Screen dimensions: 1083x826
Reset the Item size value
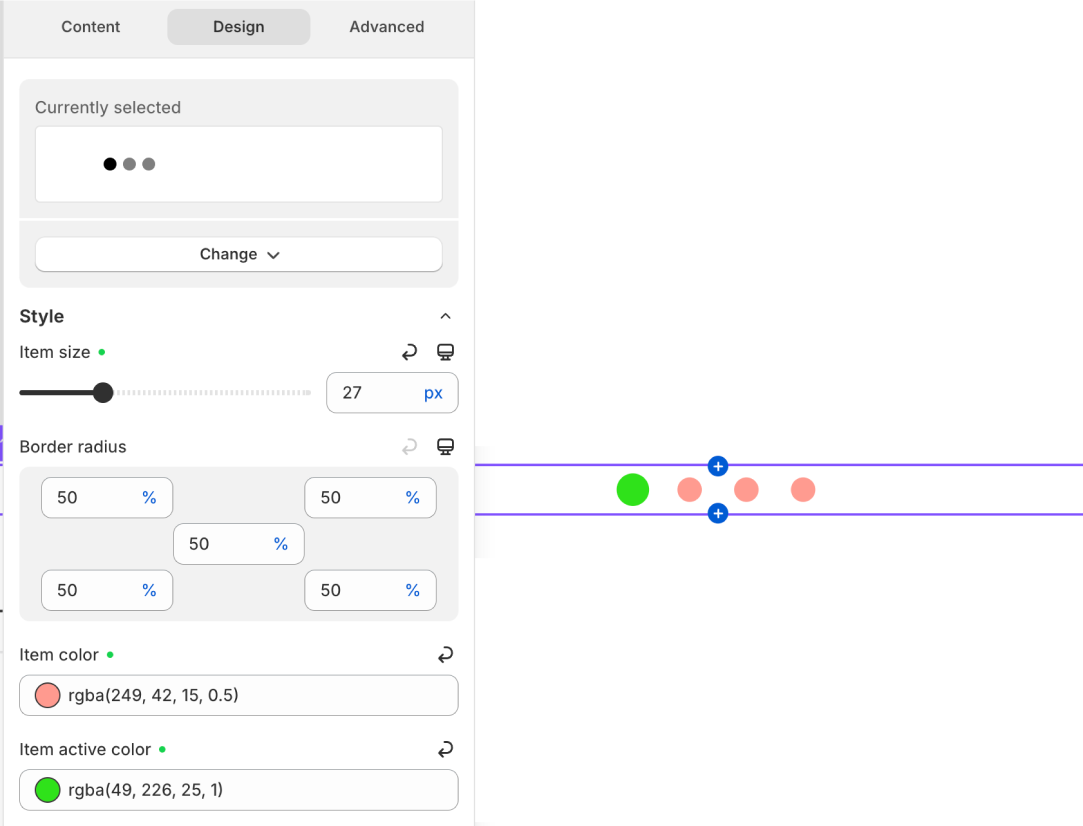pyautogui.click(x=409, y=352)
